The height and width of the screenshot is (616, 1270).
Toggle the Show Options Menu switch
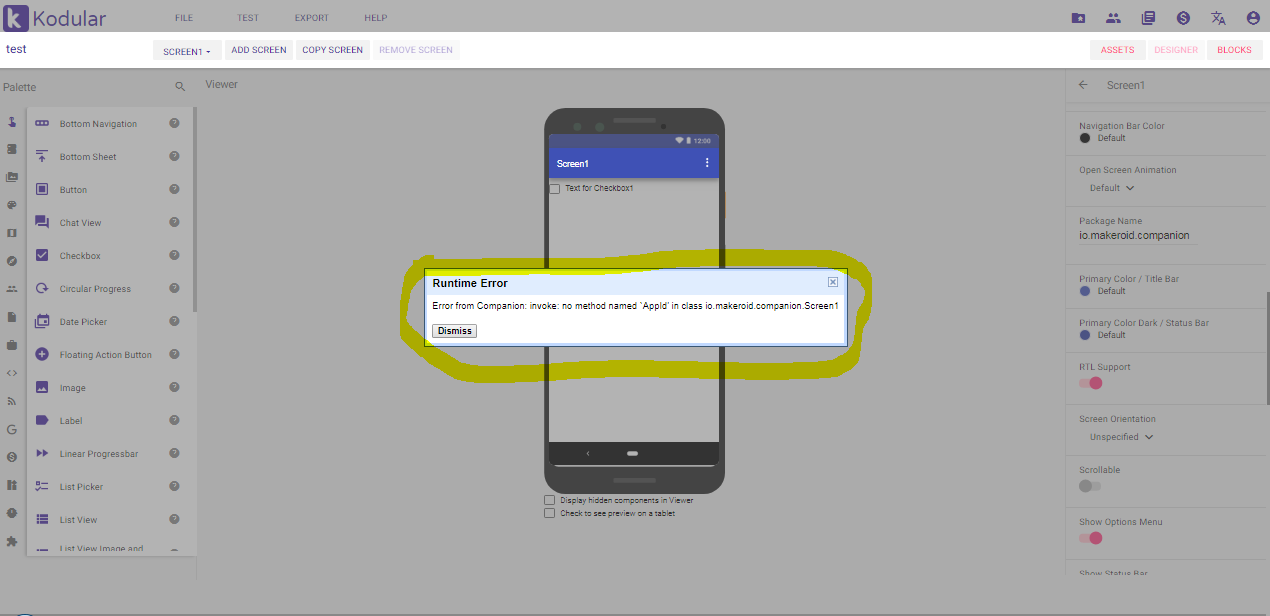coord(1090,538)
